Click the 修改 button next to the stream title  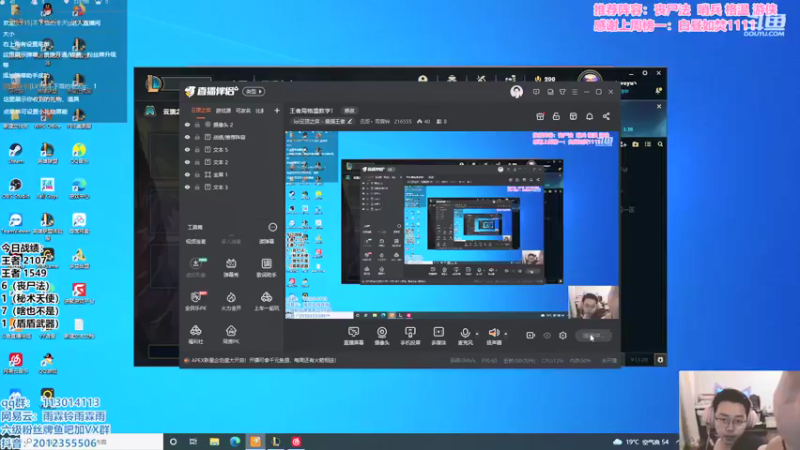coord(349,111)
